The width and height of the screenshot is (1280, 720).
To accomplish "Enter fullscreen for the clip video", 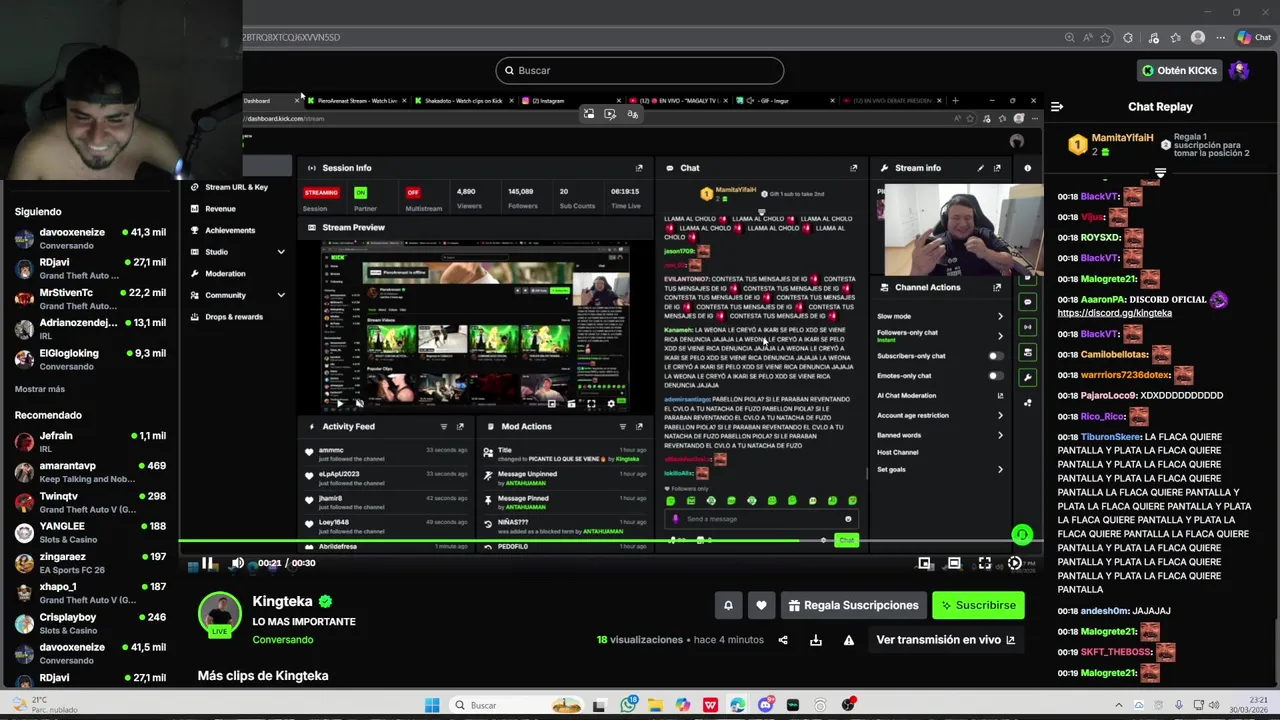I will [985, 563].
